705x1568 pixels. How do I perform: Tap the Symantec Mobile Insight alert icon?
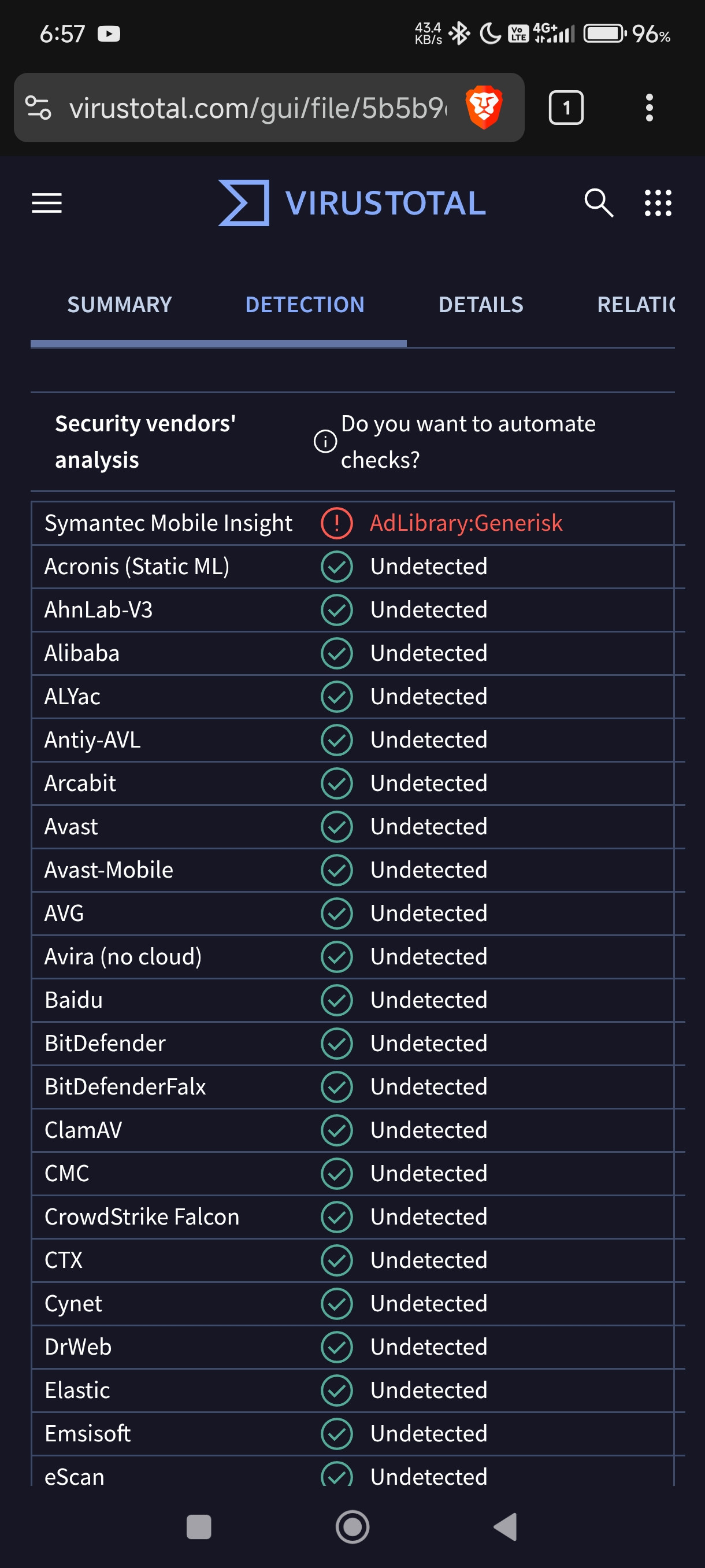pos(336,523)
